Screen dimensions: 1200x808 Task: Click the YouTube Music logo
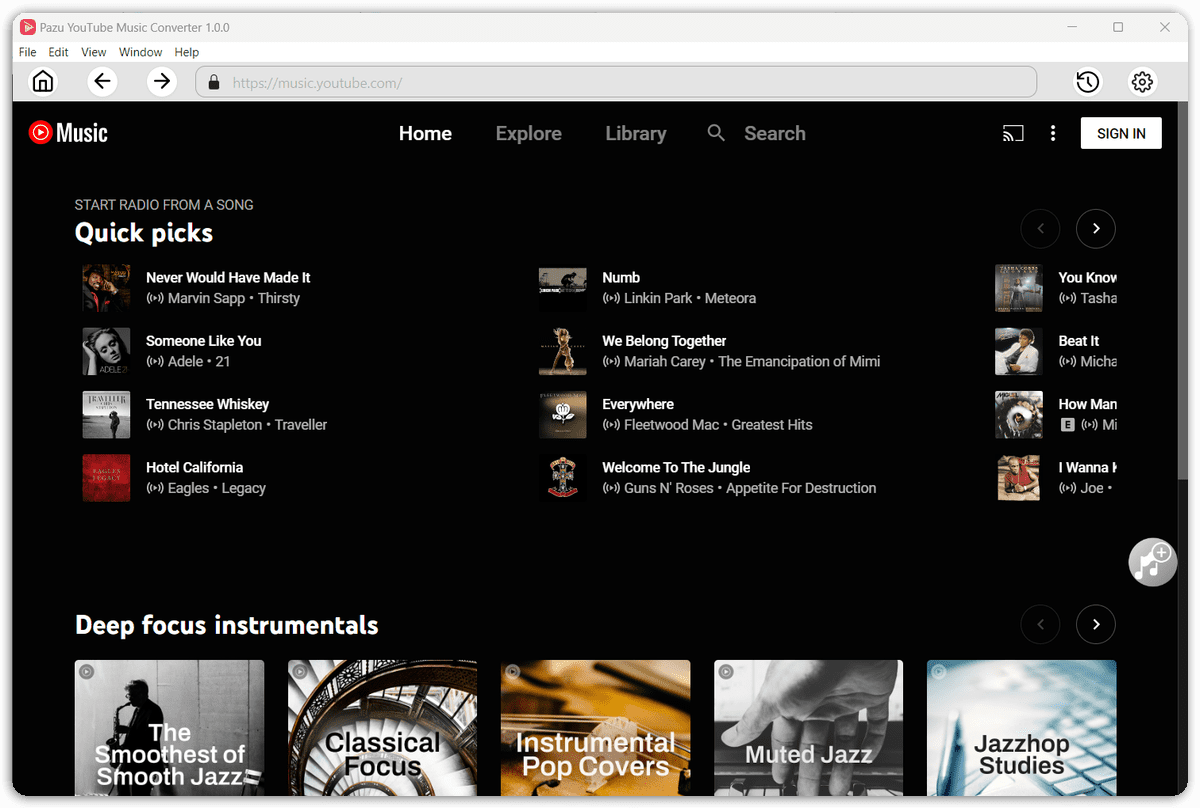point(68,132)
